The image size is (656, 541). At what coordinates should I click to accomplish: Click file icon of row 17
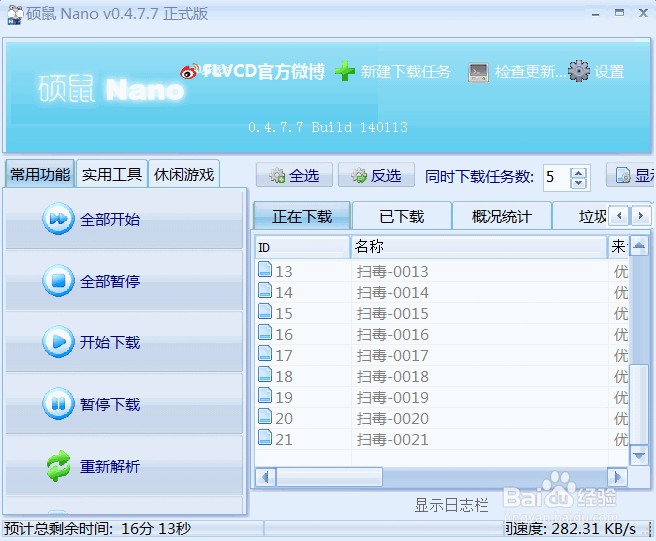265,353
